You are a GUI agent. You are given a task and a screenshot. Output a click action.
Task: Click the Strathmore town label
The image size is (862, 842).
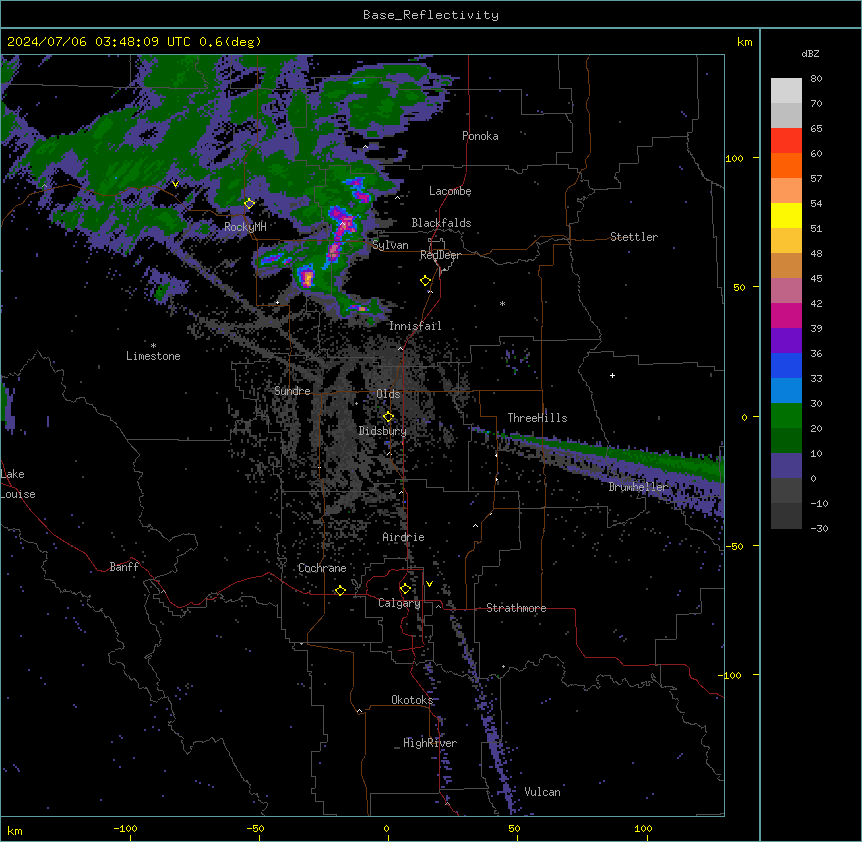point(516,608)
